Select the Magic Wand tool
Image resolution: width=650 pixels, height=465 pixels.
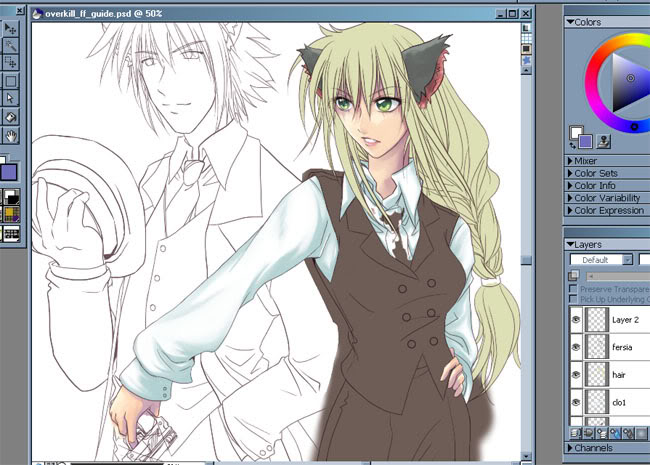click(11, 46)
